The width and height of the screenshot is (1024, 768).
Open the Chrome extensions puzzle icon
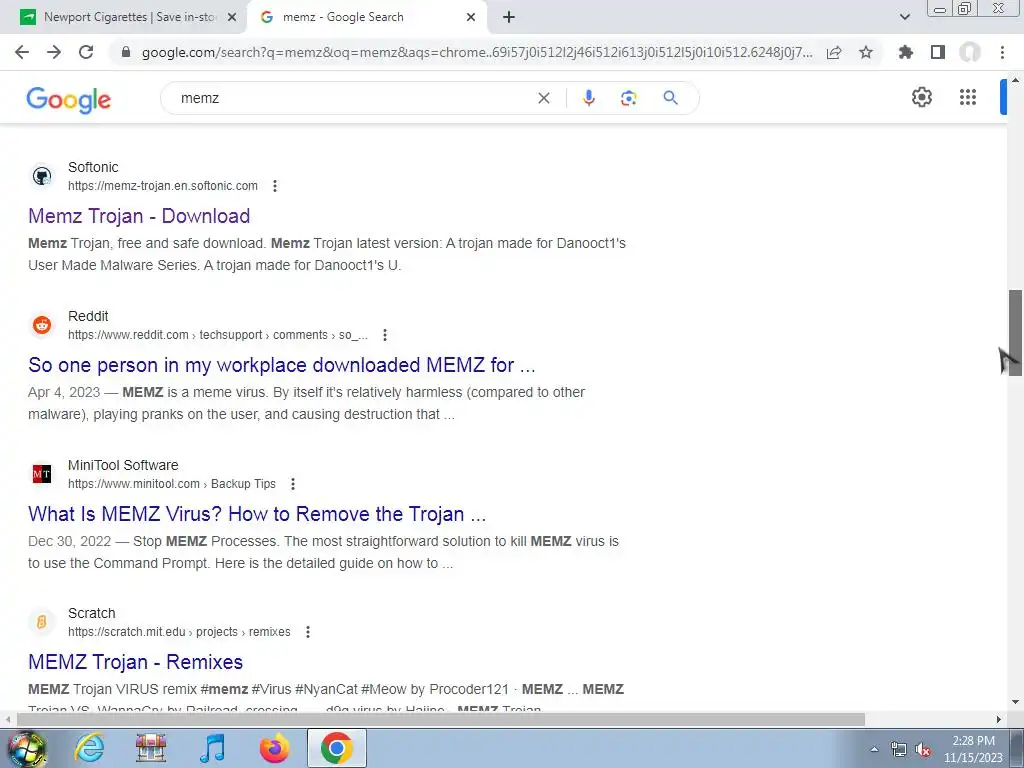[x=906, y=52]
